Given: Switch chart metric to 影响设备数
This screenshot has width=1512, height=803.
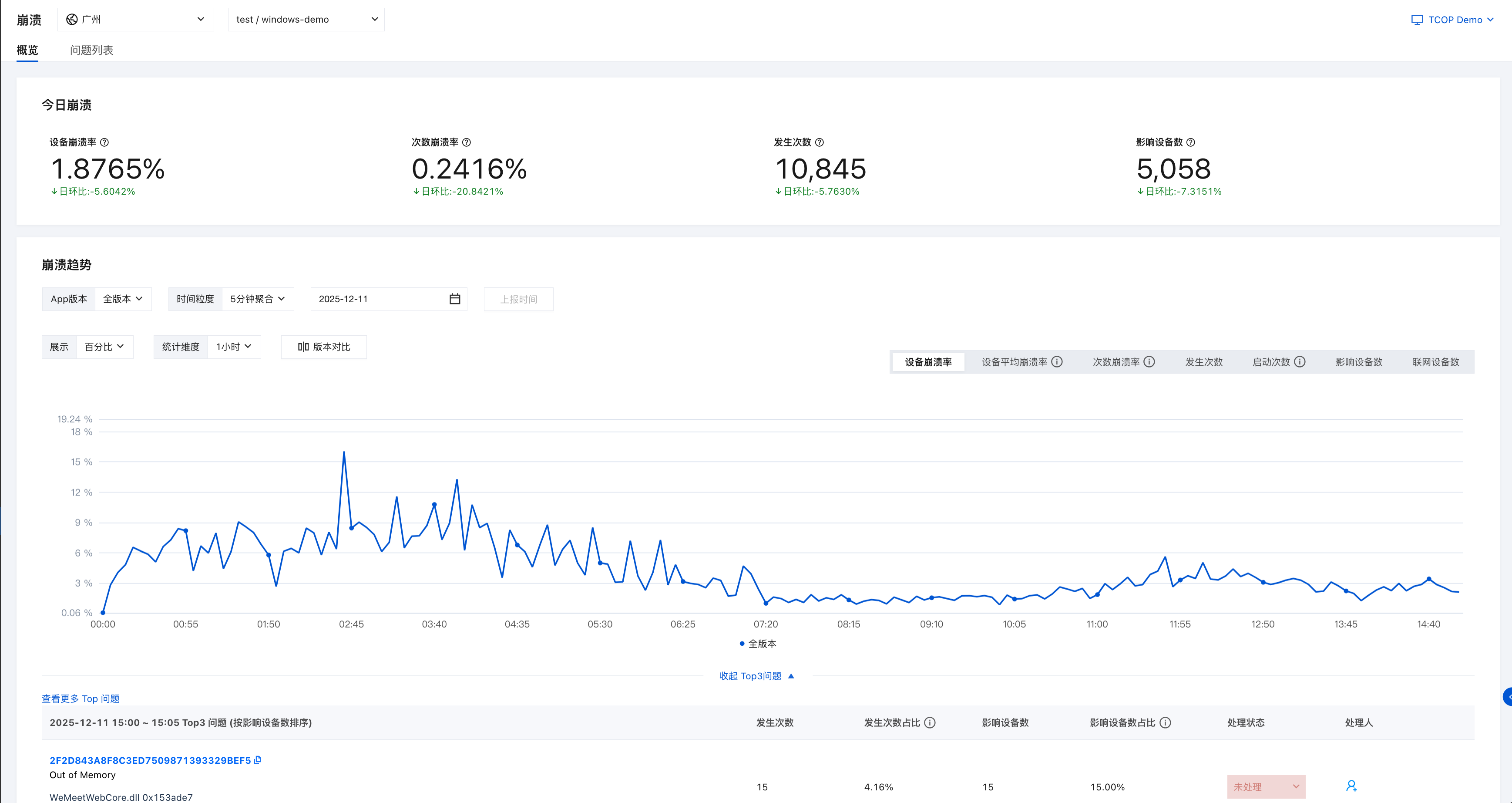Looking at the screenshot, I should (x=1358, y=362).
